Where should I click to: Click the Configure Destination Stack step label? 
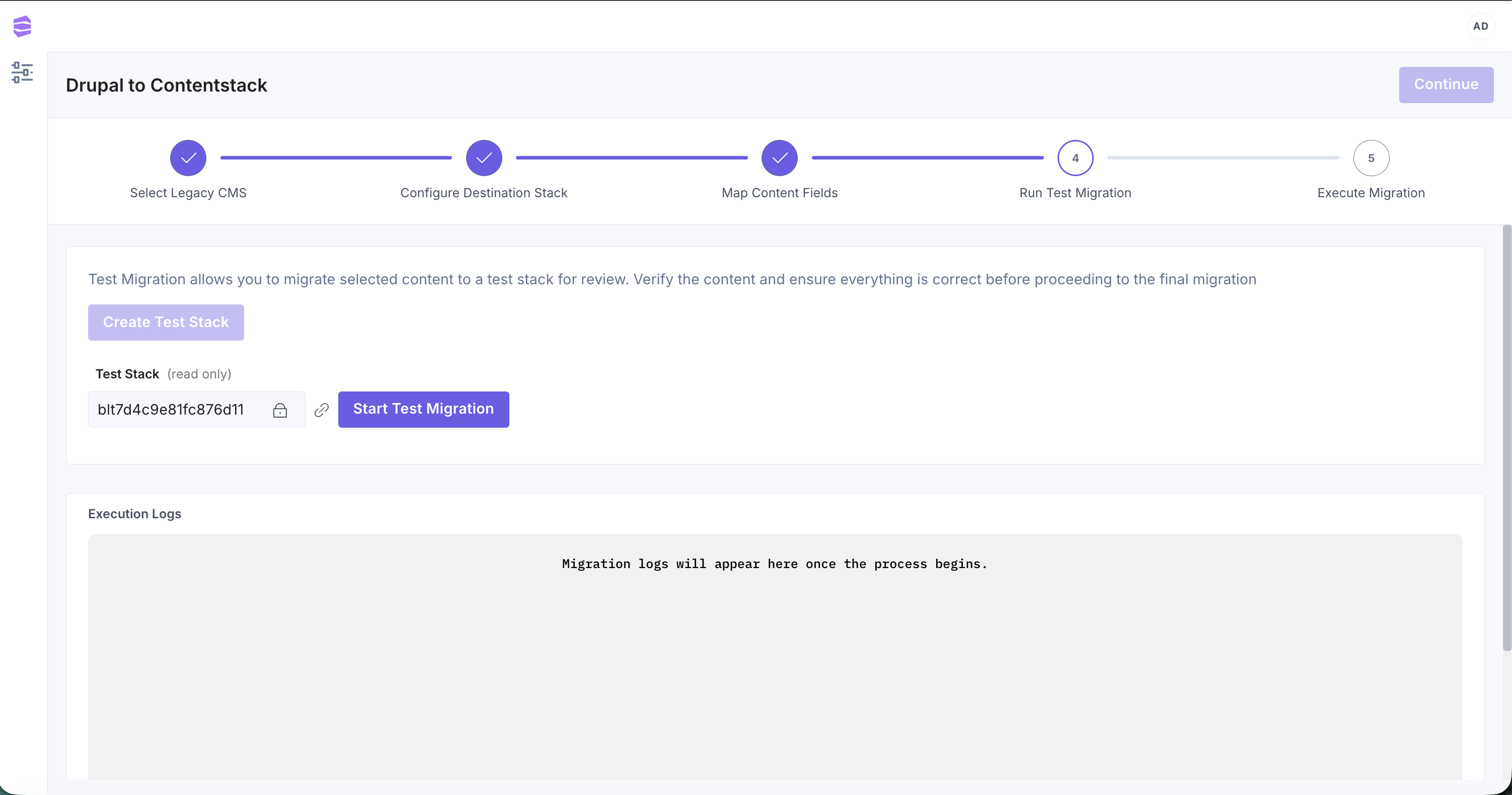coord(484,193)
